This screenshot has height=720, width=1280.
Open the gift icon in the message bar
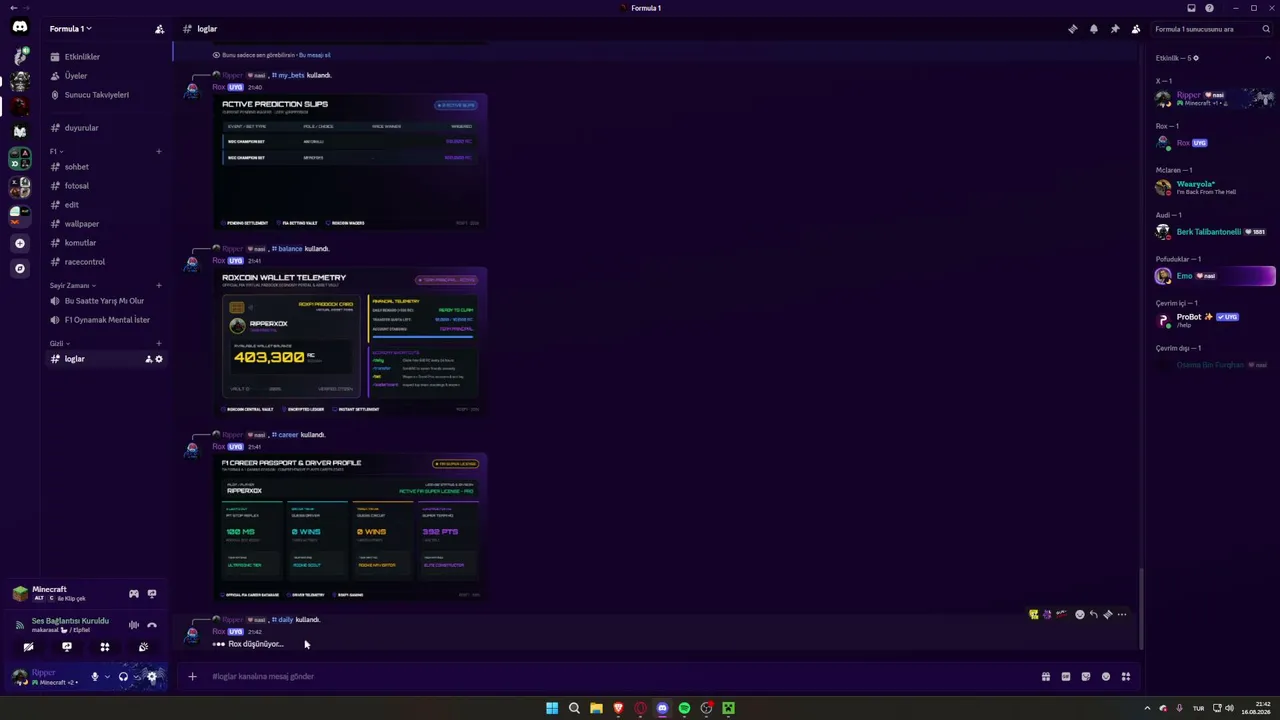pyautogui.click(x=1046, y=677)
